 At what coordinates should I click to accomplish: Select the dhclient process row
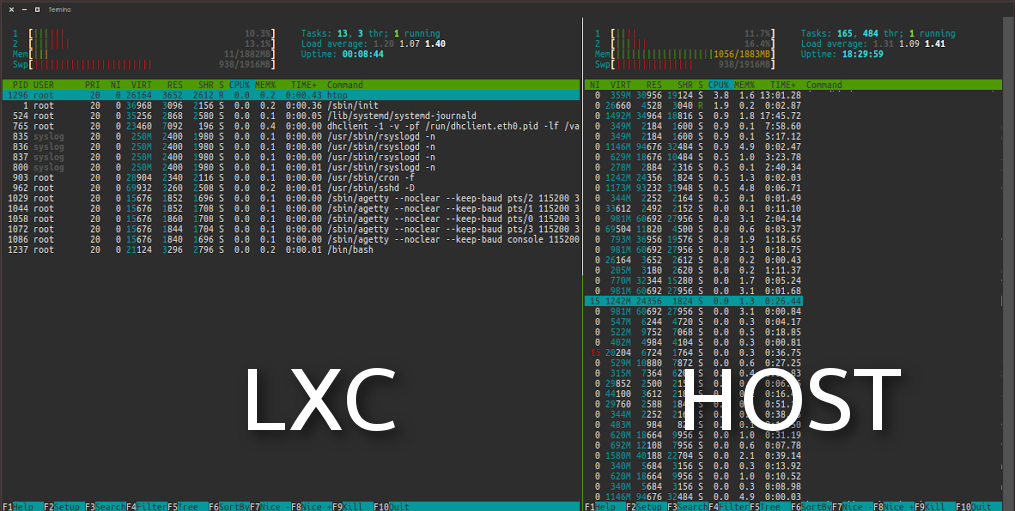point(291,126)
